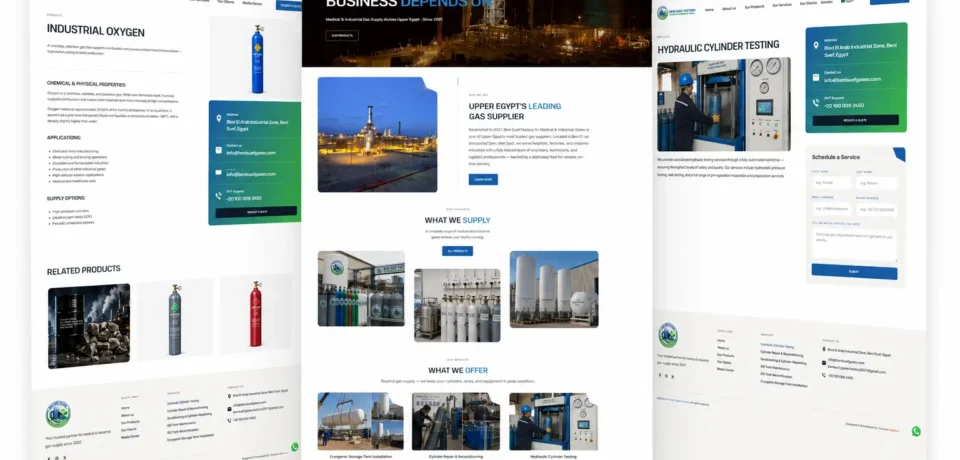The image size is (960, 460).
Task: Click Request a Quote in Hydraulic page green card
Action: point(855,120)
